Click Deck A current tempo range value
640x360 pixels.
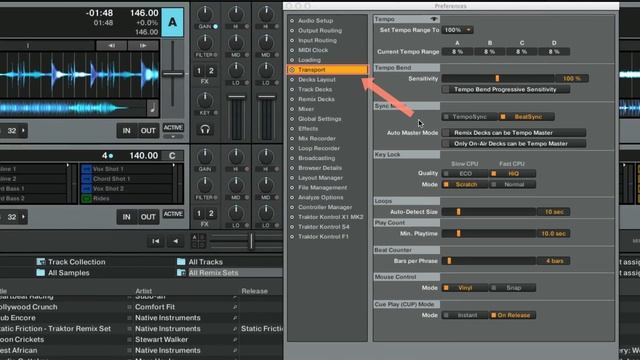457,52
